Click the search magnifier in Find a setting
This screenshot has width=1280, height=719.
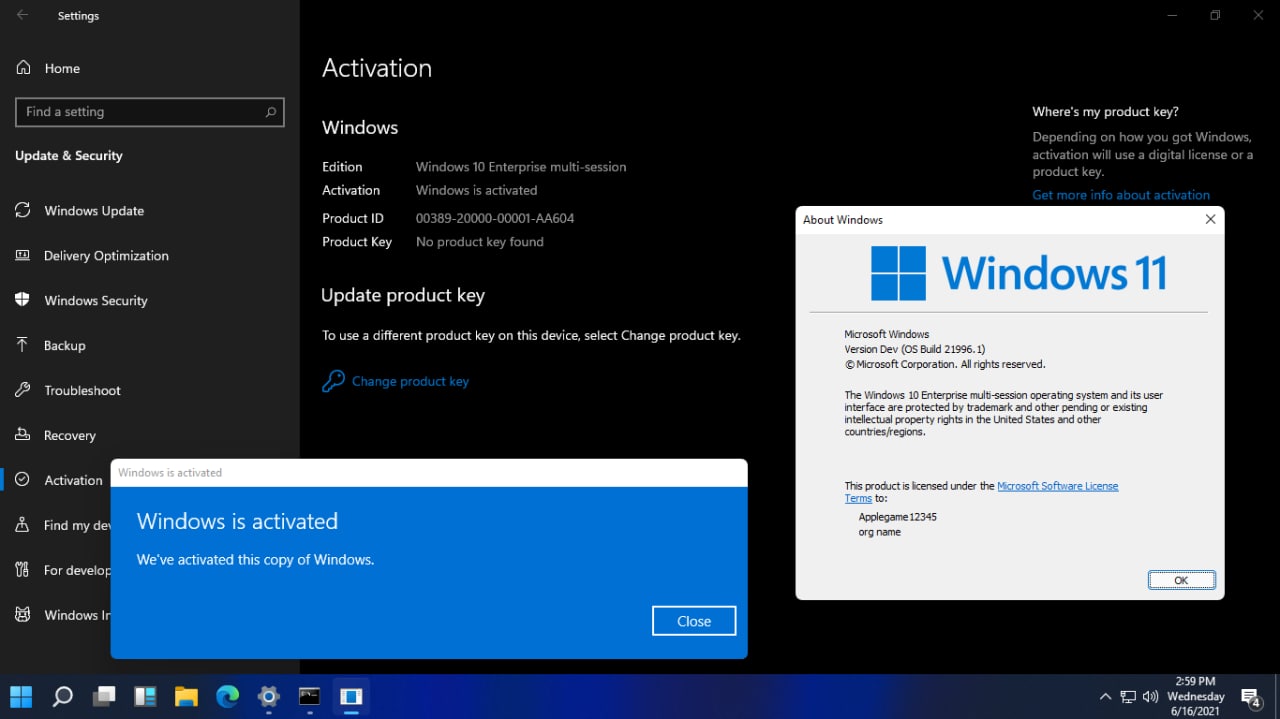pos(270,112)
